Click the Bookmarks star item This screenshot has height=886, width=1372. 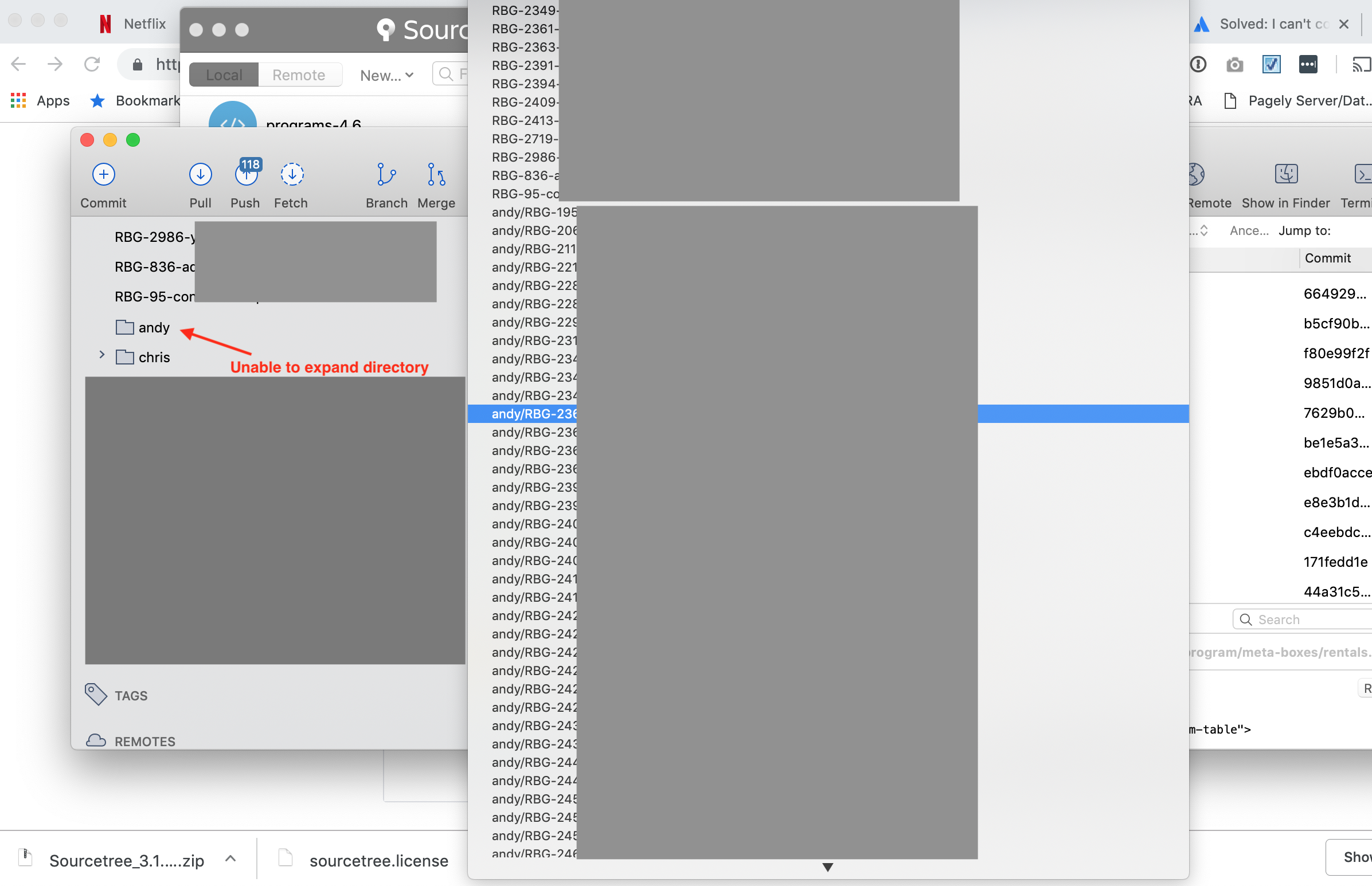[135, 100]
